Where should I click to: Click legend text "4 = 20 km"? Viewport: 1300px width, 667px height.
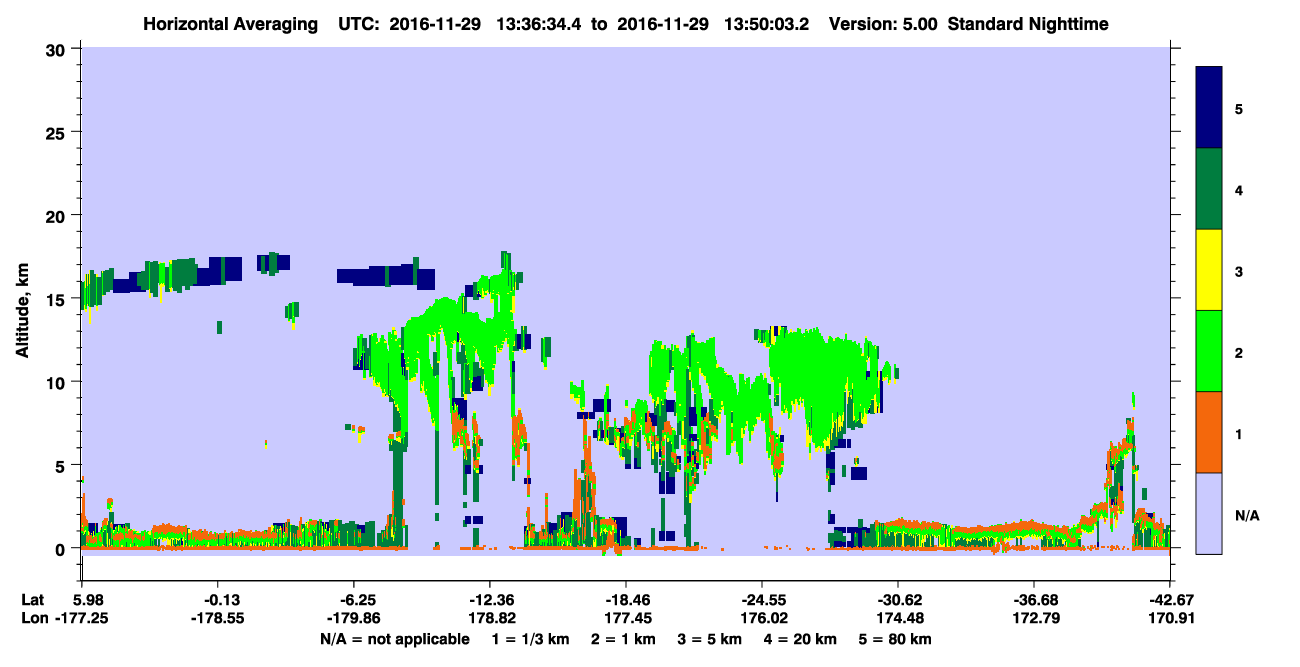(800, 639)
